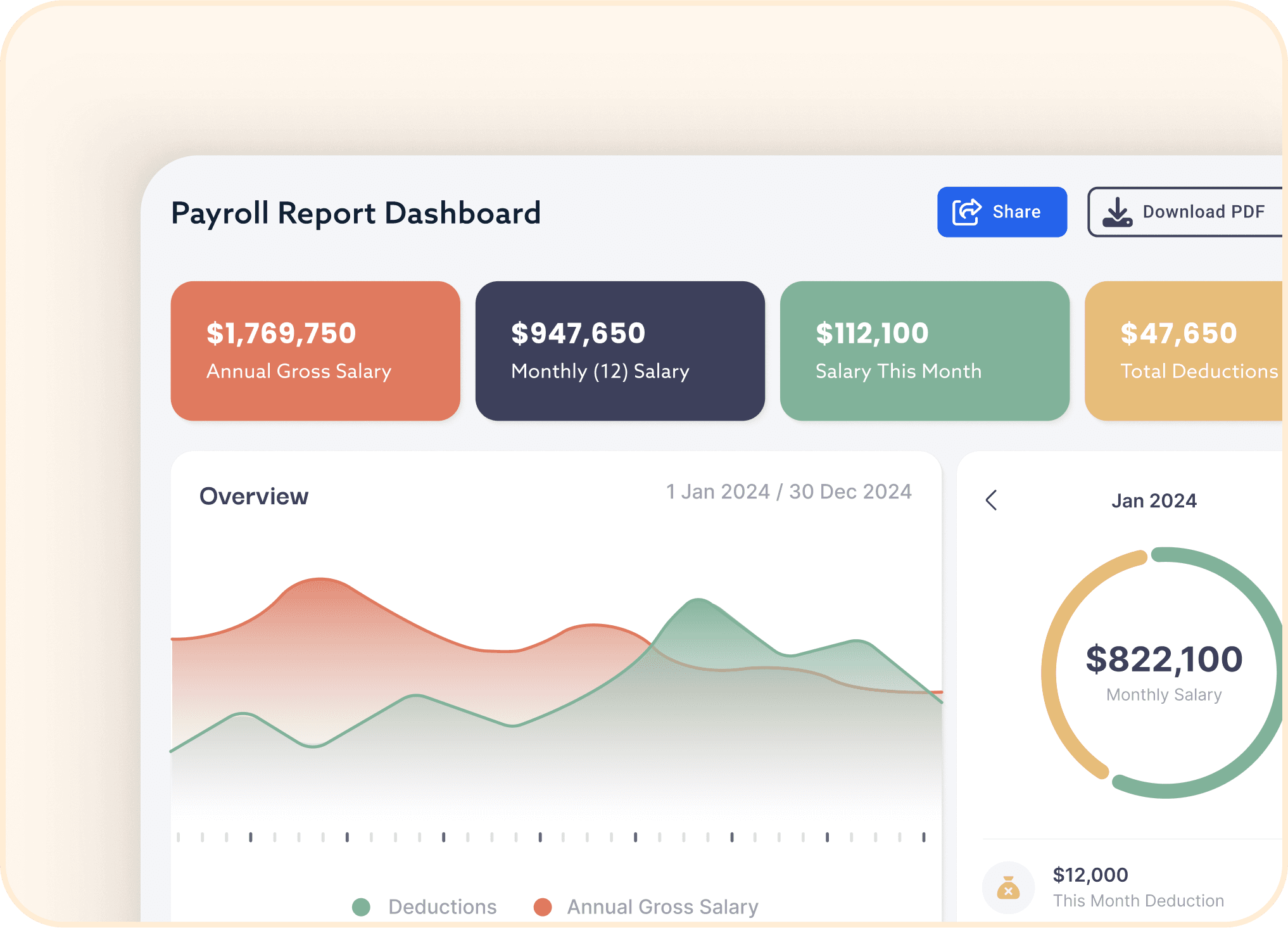Click the Payroll Report Dashboard title

pyautogui.click(x=356, y=213)
